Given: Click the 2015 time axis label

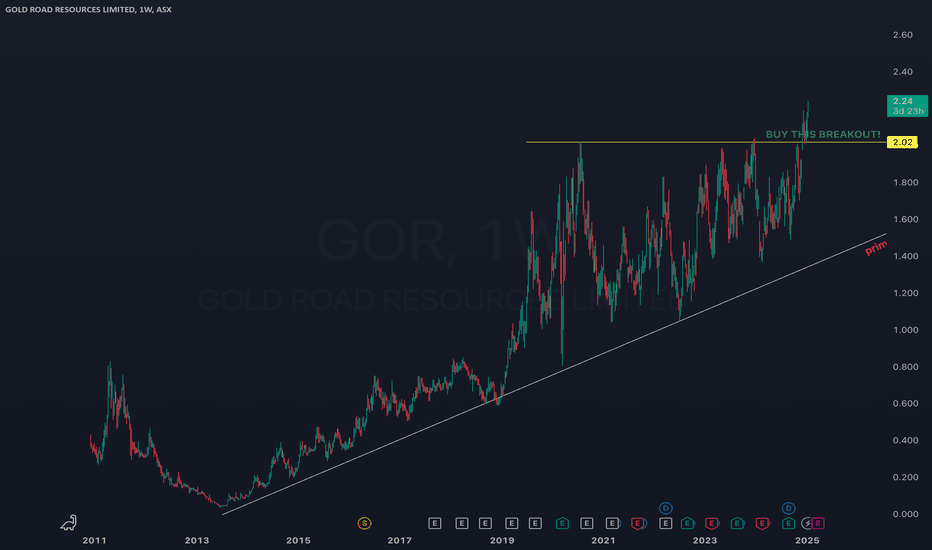Looking at the screenshot, I should pos(298,540).
